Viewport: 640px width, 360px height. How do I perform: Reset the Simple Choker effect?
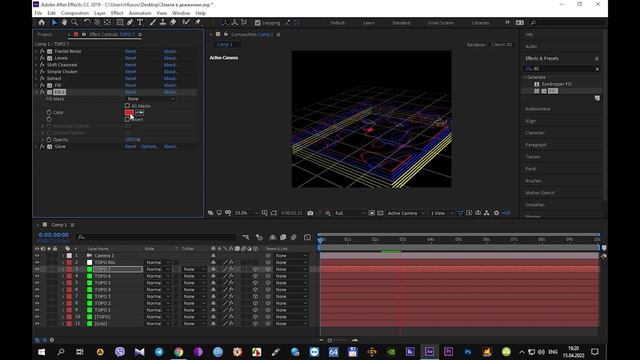pos(131,72)
